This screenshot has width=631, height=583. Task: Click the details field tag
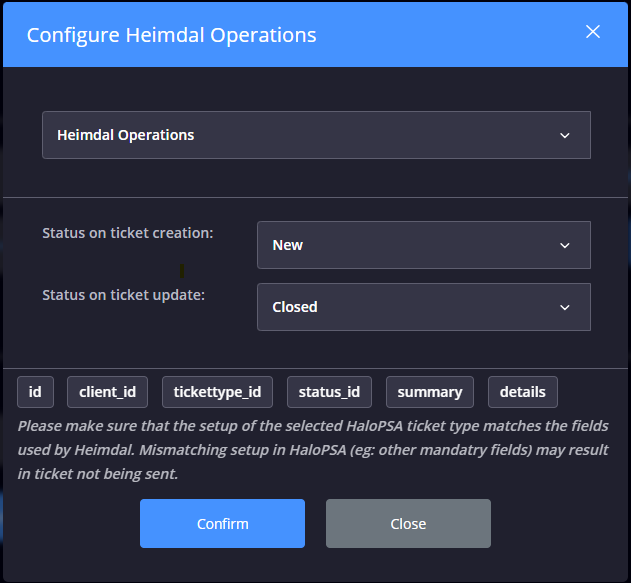523,392
